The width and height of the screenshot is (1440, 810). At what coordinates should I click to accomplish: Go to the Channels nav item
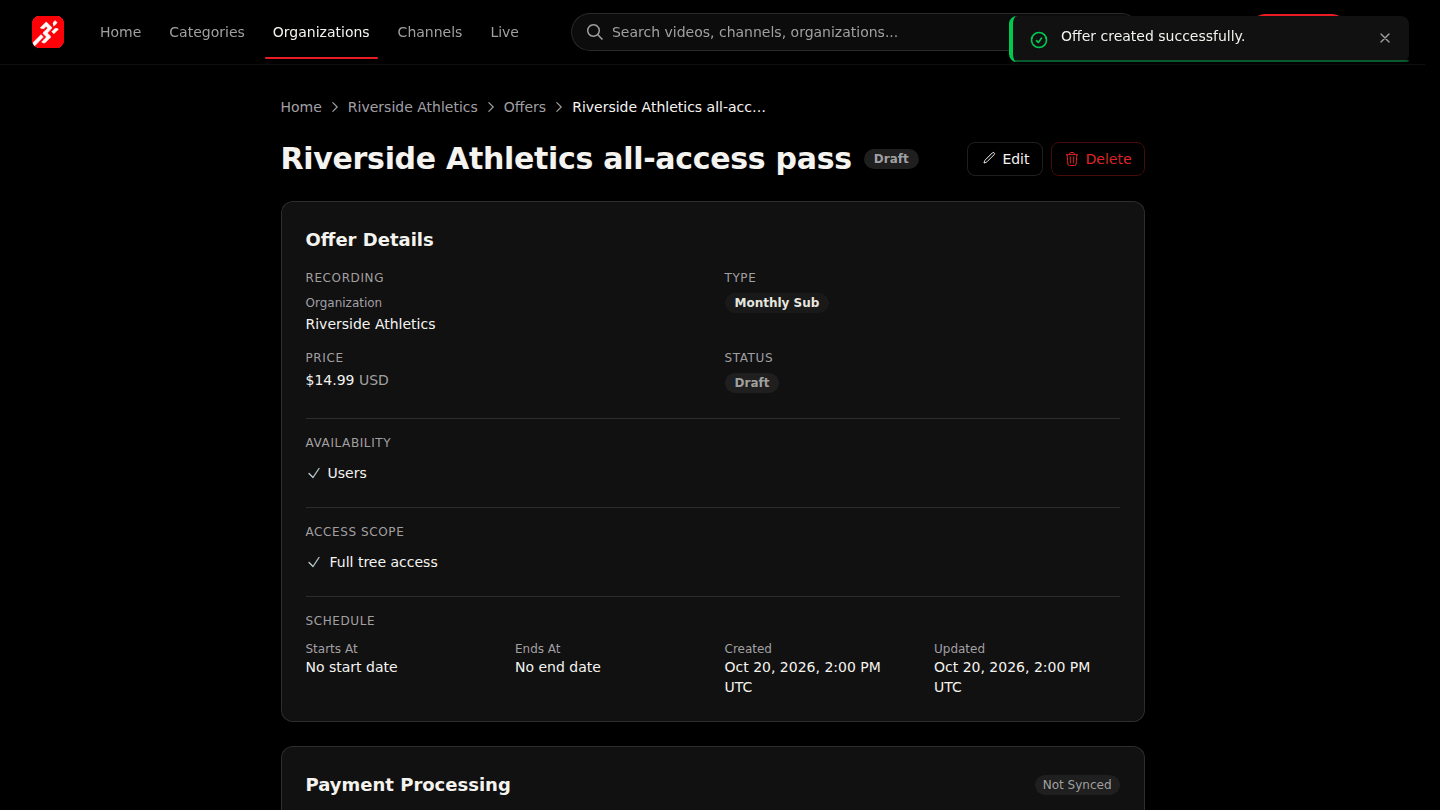tap(430, 32)
